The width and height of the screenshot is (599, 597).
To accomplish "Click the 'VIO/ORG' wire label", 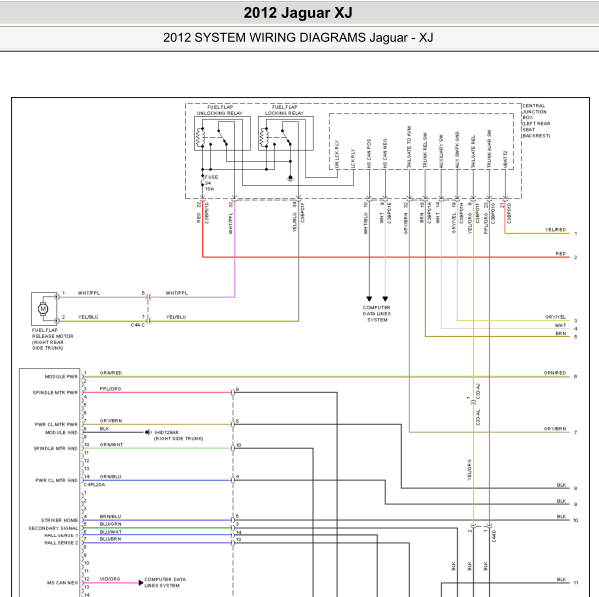I will (x=110, y=579).
